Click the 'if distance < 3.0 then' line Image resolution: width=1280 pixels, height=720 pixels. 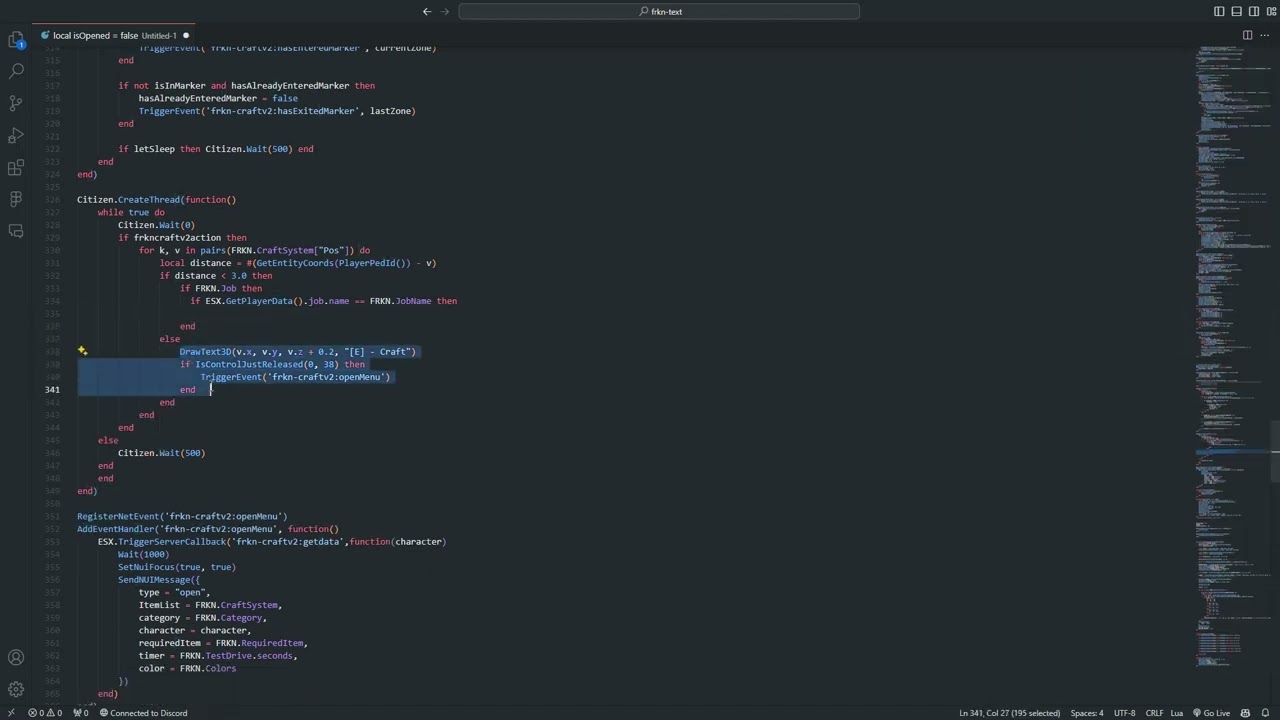pos(216,276)
